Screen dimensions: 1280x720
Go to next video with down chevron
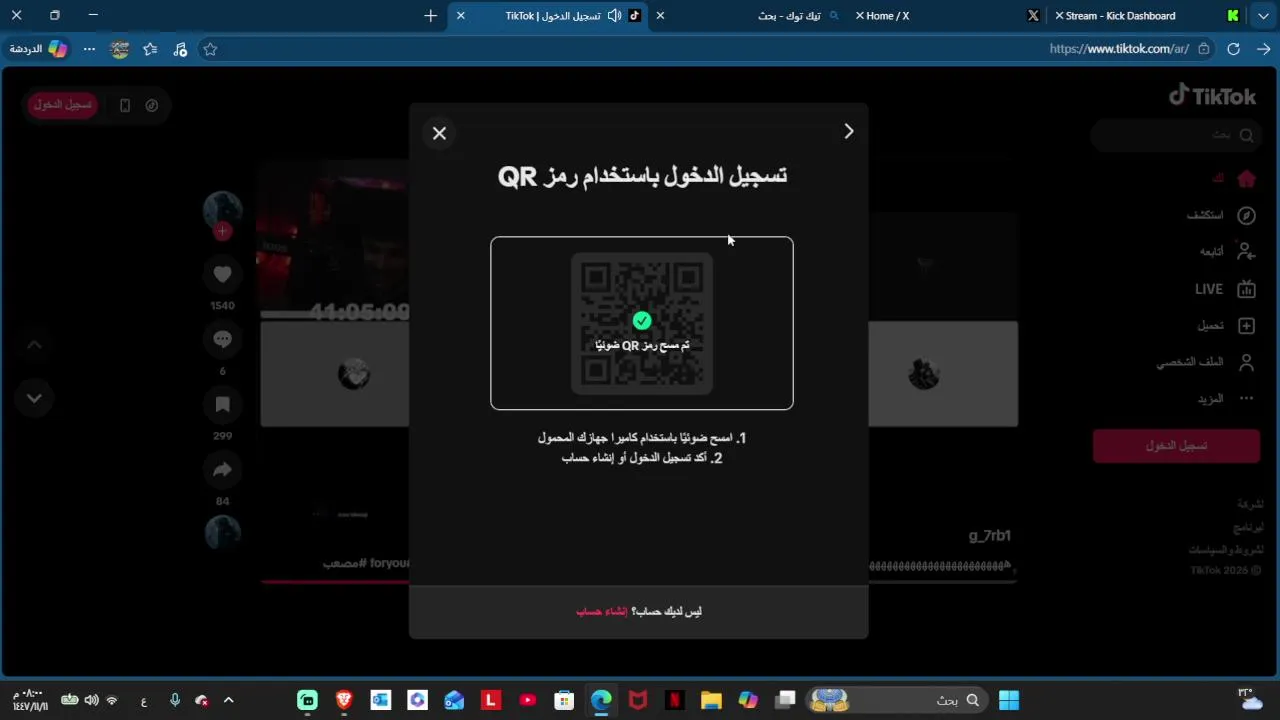[34, 398]
